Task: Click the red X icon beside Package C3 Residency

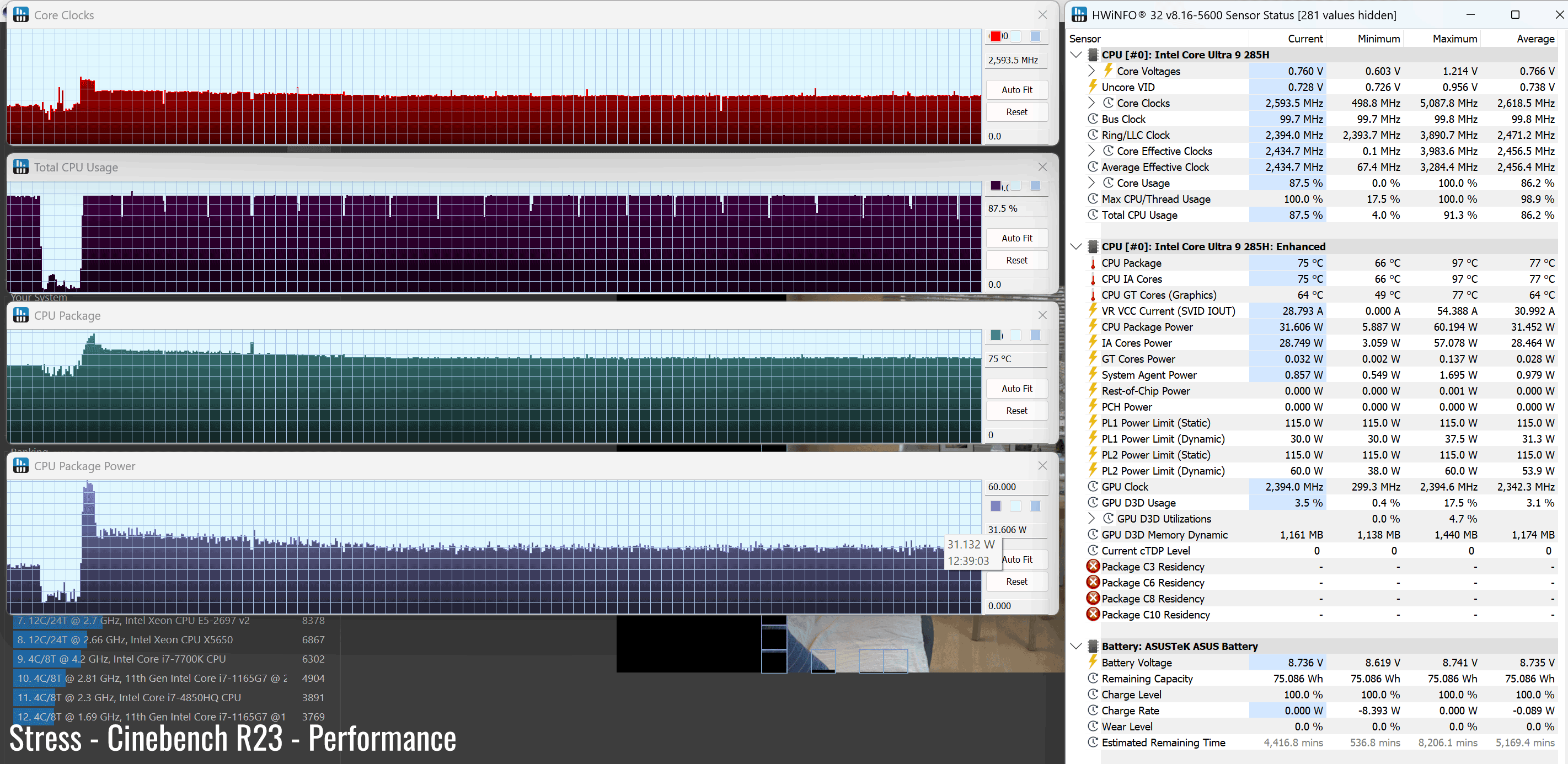Action: click(x=1093, y=566)
